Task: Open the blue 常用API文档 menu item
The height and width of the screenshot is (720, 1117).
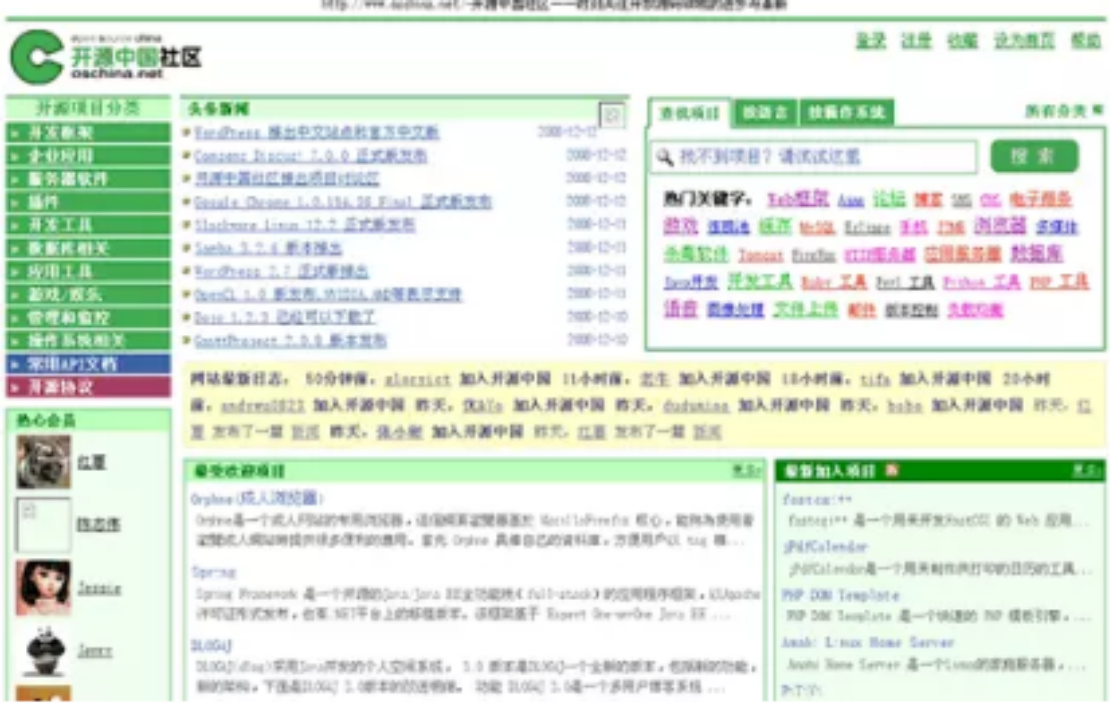Action: click(88, 364)
